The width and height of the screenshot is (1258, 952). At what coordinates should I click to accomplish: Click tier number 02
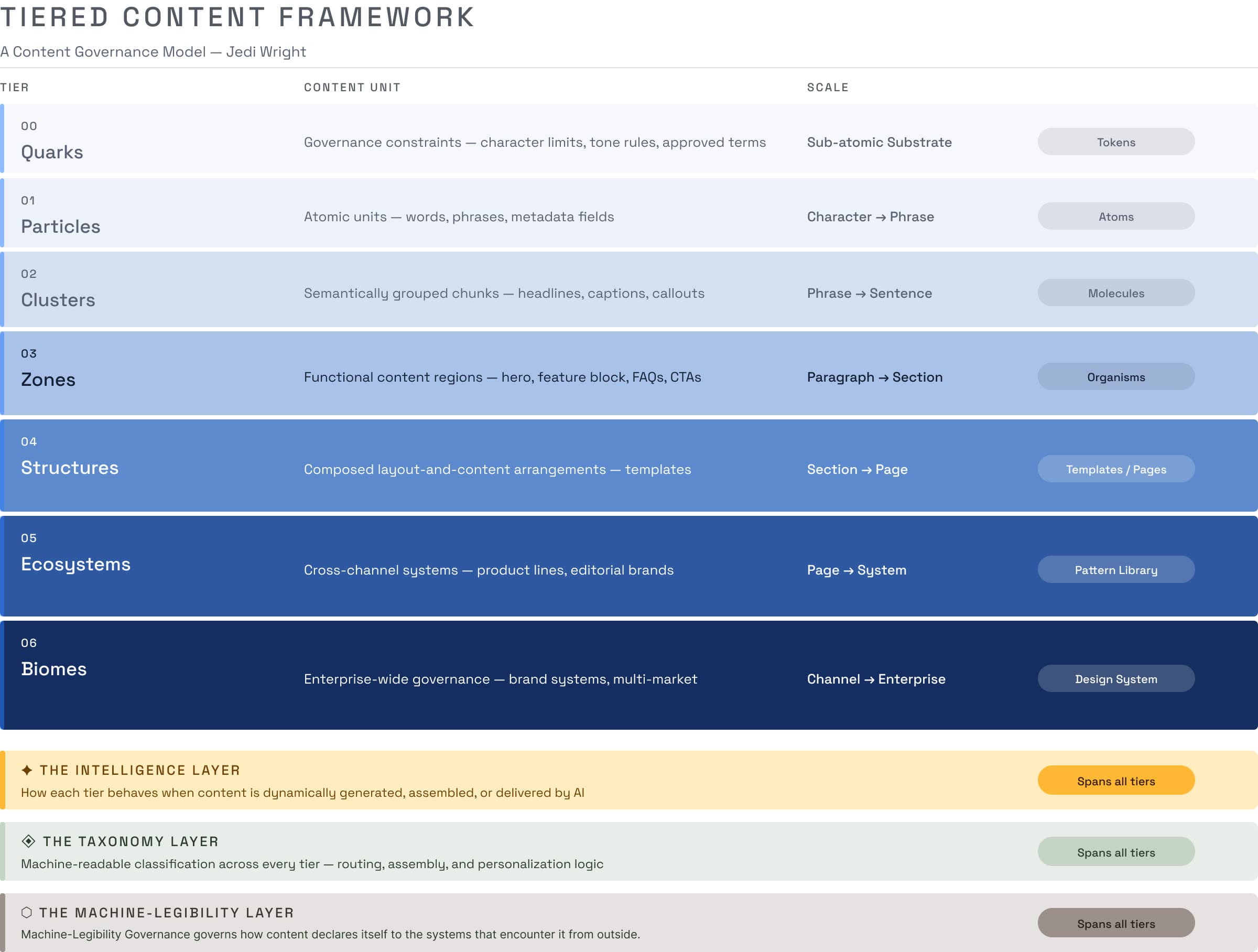point(29,274)
